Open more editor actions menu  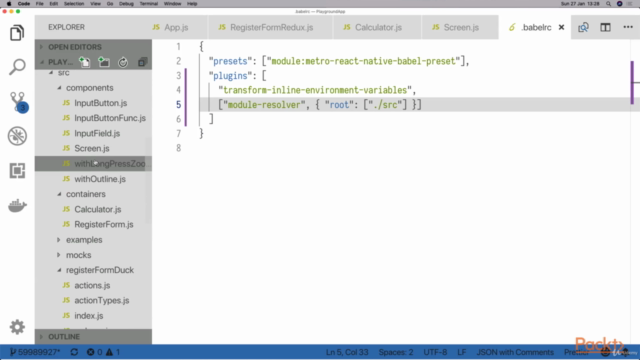pos(628,27)
